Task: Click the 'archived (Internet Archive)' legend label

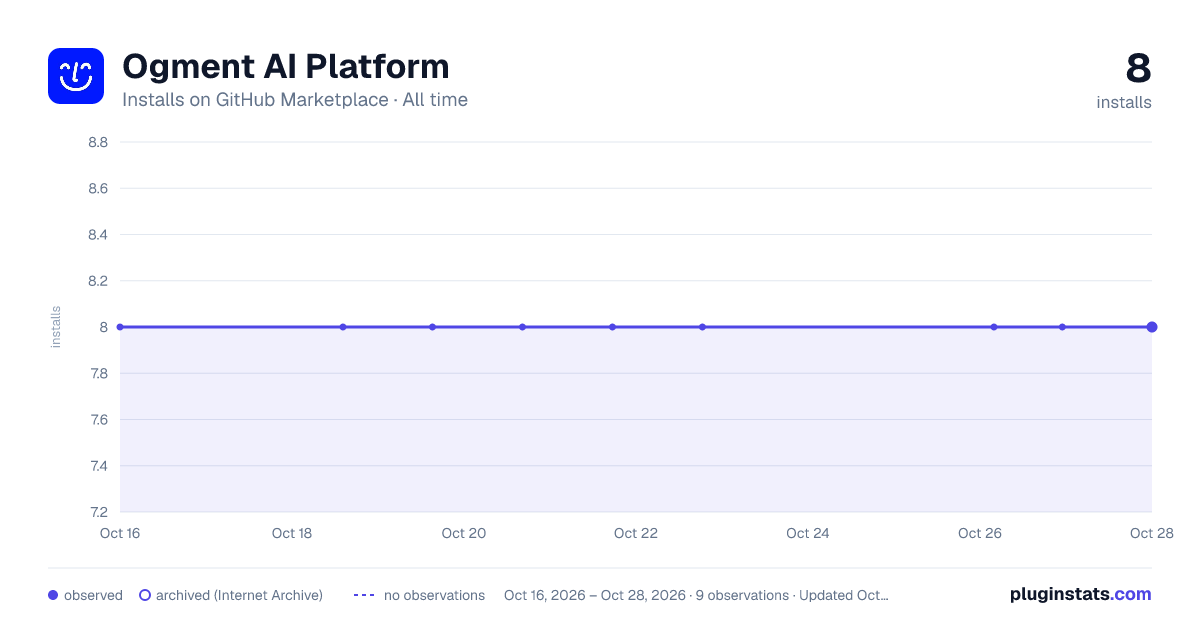Action: (239, 595)
